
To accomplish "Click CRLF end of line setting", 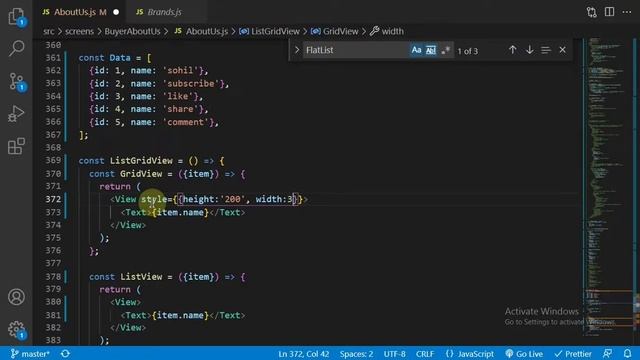I will (424, 354).
